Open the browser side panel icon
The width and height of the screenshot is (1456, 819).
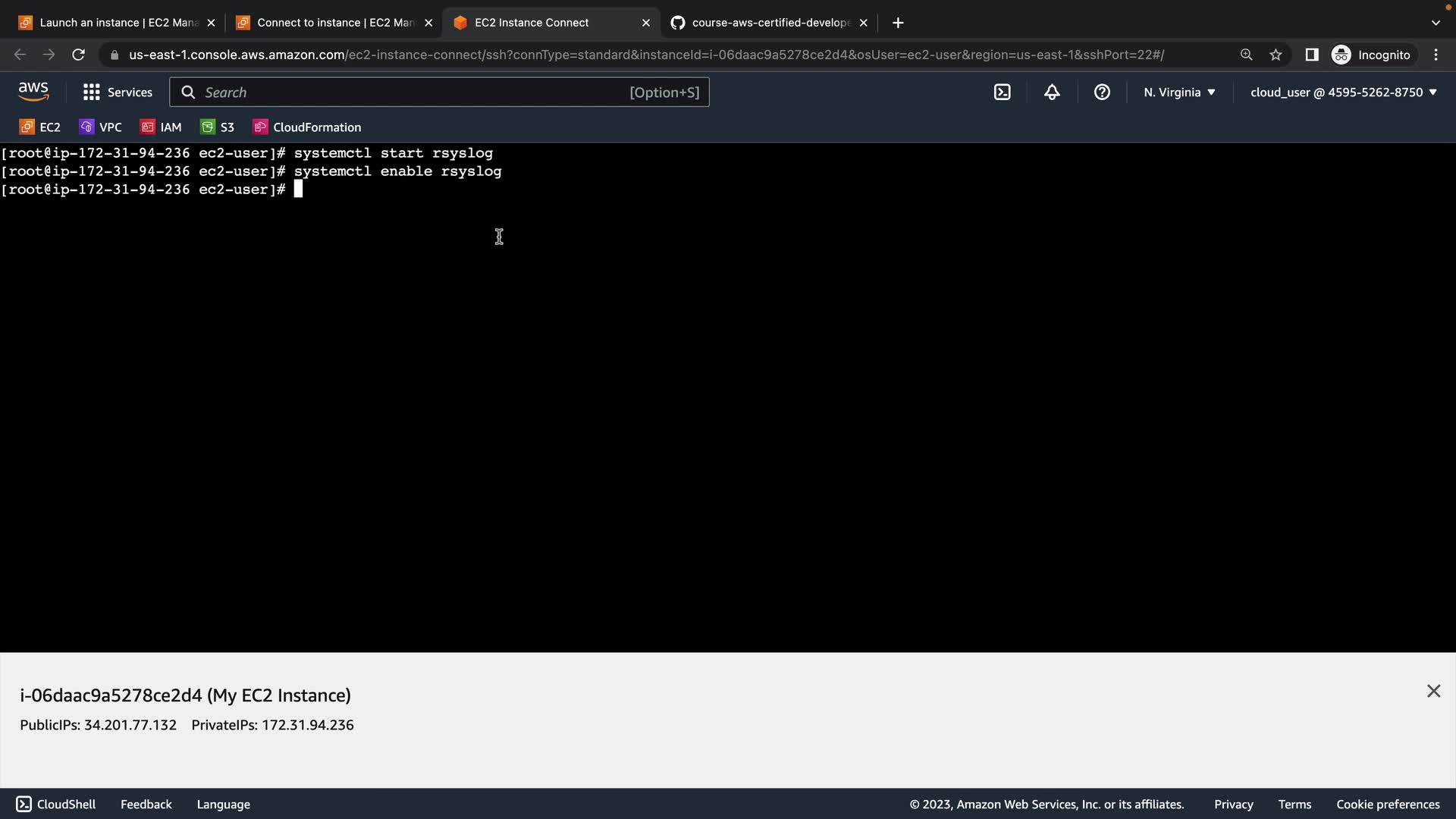click(x=1311, y=55)
